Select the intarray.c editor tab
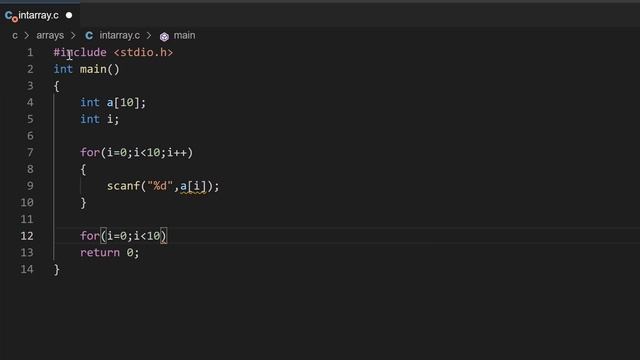Viewport: 640px width, 360px height. pyautogui.click(x=40, y=16)
